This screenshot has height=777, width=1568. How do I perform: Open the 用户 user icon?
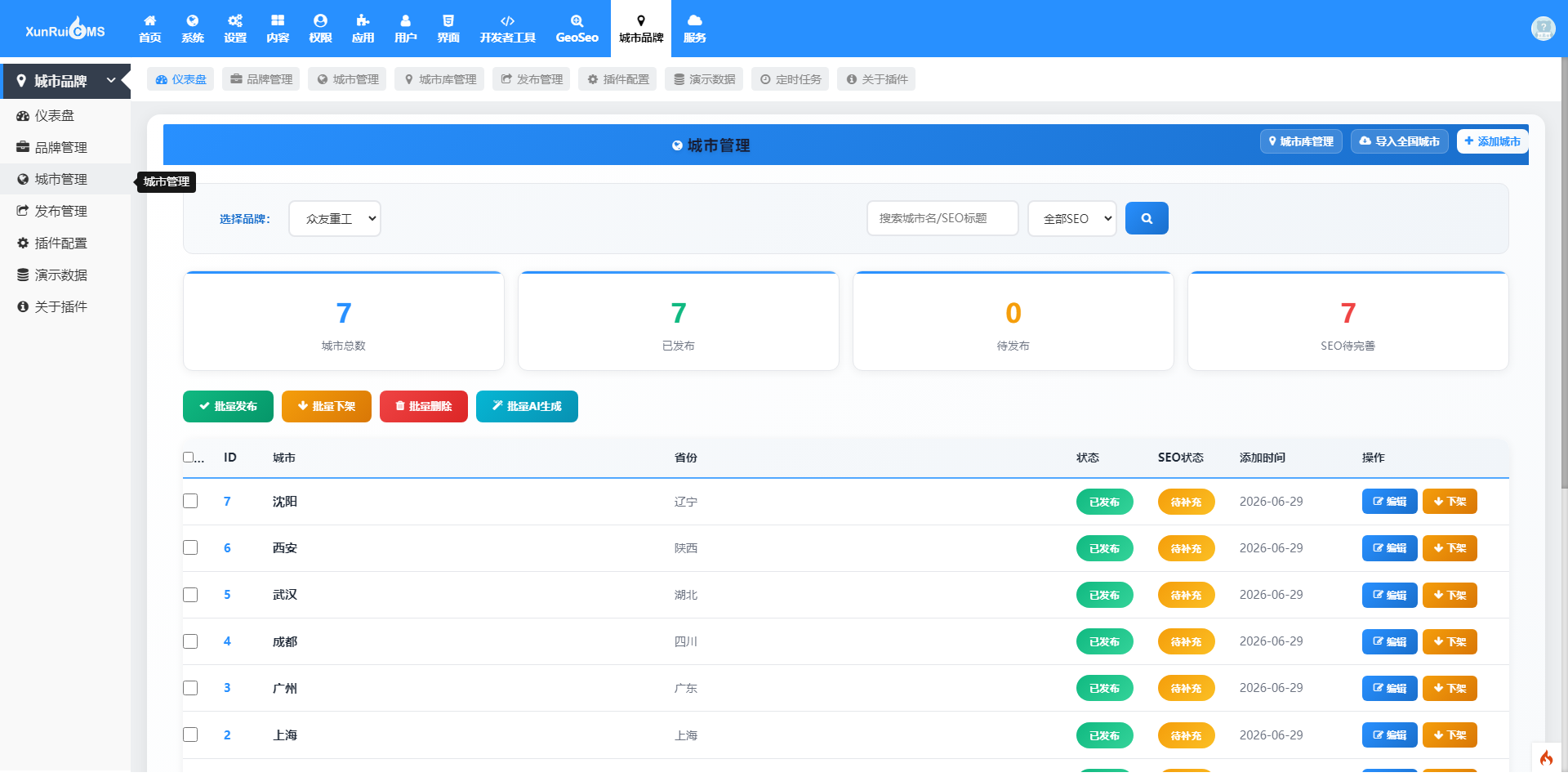(405, 29)
